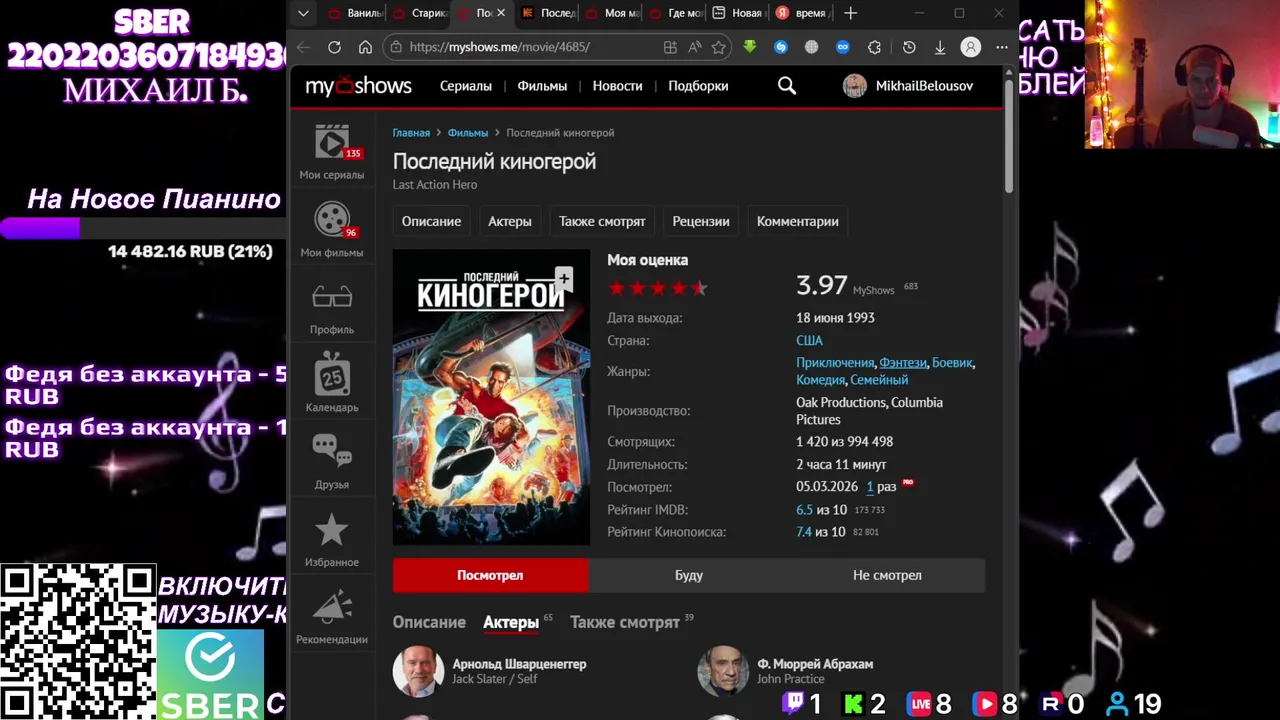Select the lower Описание section tab

429,622
